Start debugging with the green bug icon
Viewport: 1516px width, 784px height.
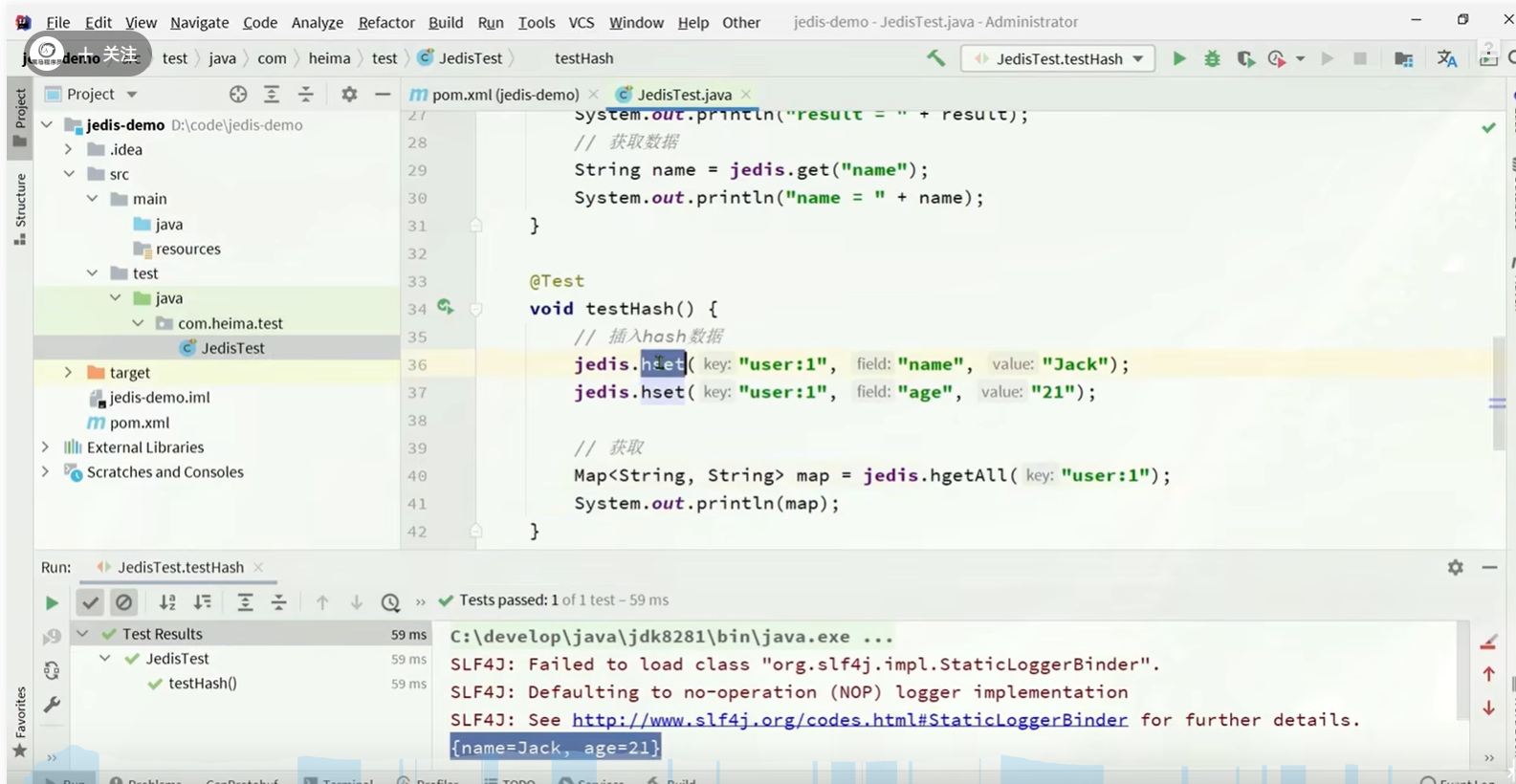click(x=1212, y=58)
